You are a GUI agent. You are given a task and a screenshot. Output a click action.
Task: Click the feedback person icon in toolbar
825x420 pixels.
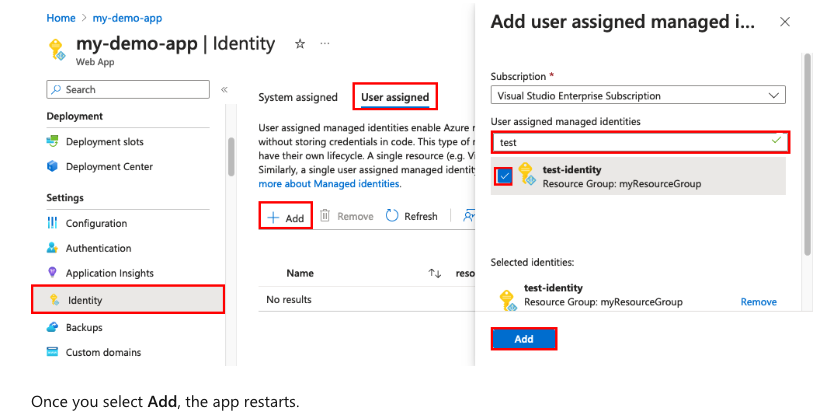[x=468, y=216]
